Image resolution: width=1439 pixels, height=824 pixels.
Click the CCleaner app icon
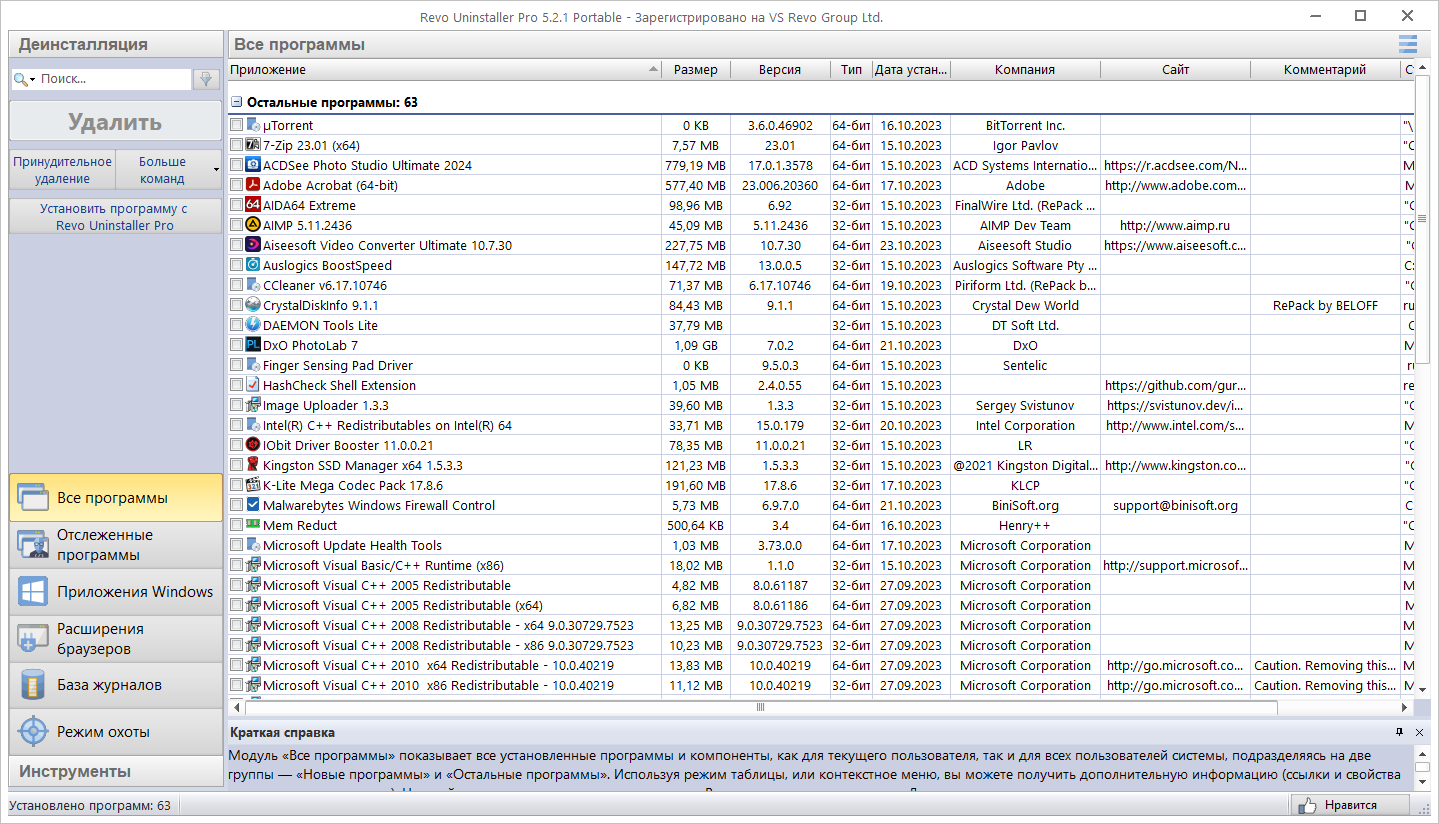pyautogui.click(x=253, y=286)
